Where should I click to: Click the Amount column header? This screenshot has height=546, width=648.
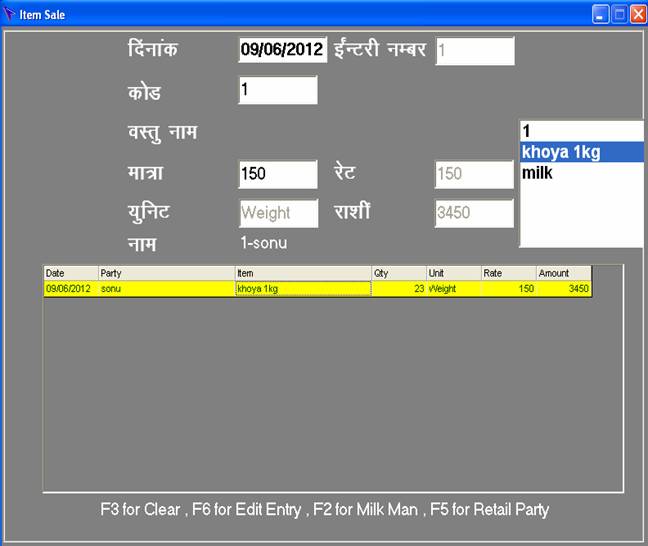pyautogui.click(x=563, y=272)
